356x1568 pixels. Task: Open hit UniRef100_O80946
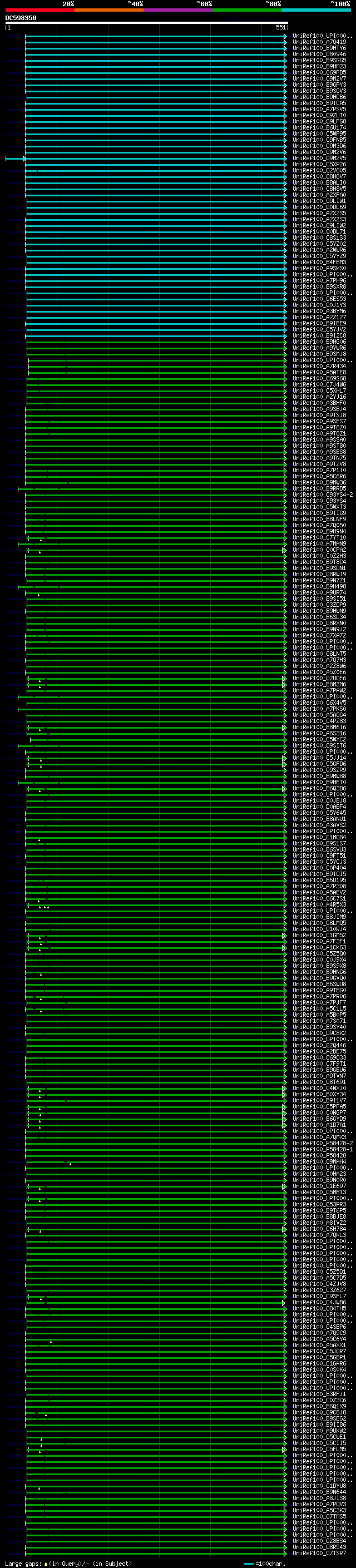click(319, 54)
